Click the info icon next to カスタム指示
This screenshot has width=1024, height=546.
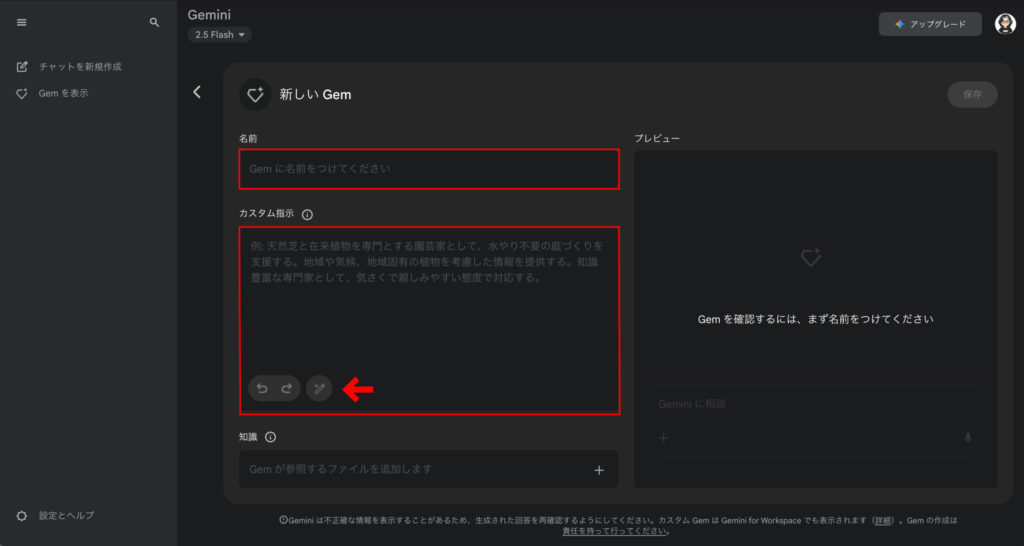click(x=307, y=214)
